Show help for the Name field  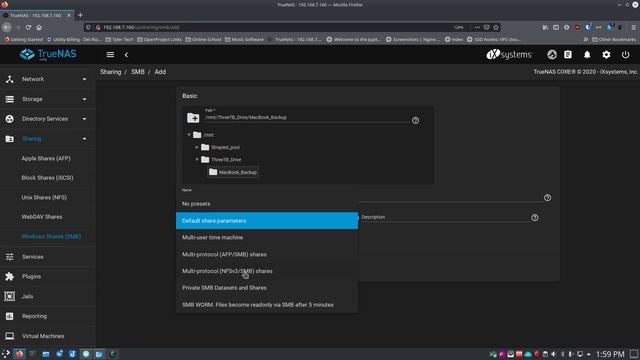547,198
